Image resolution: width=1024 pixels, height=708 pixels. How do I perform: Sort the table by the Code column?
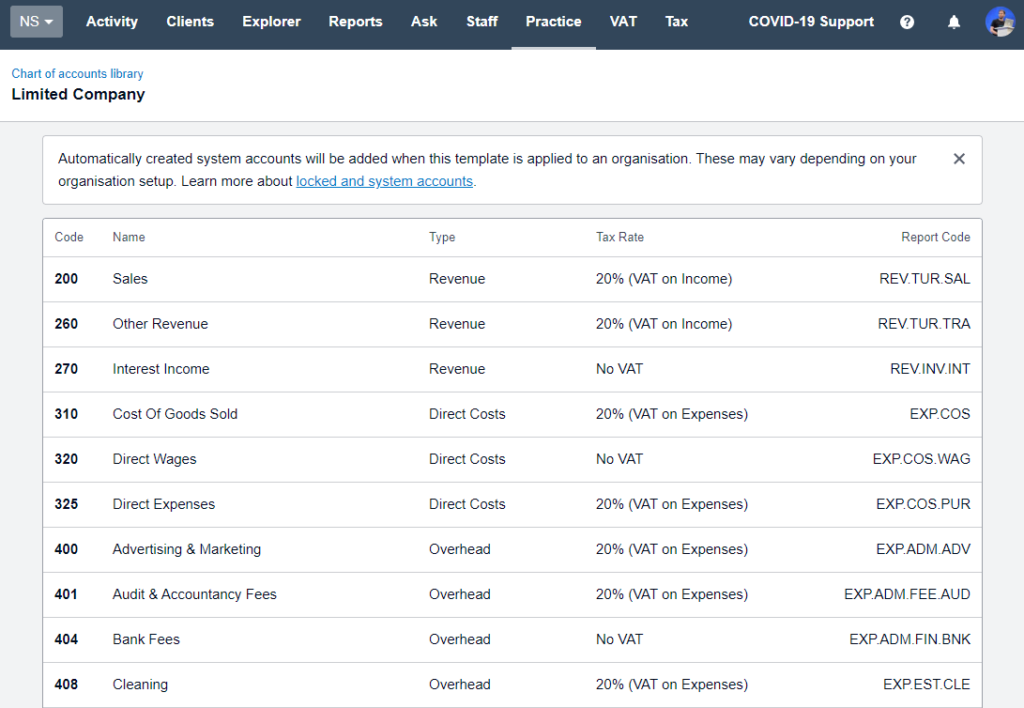[x=69, y=237]
